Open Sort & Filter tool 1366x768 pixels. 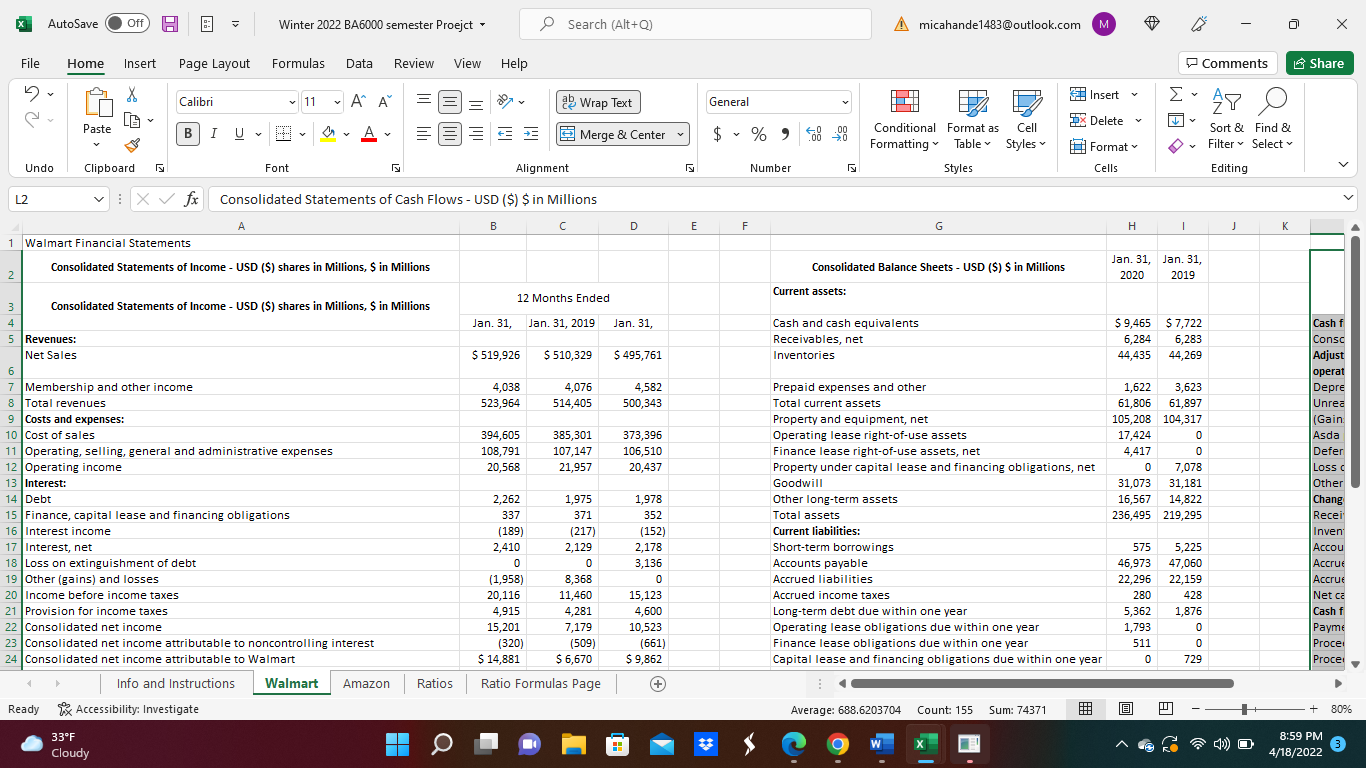click(1226, 120)
